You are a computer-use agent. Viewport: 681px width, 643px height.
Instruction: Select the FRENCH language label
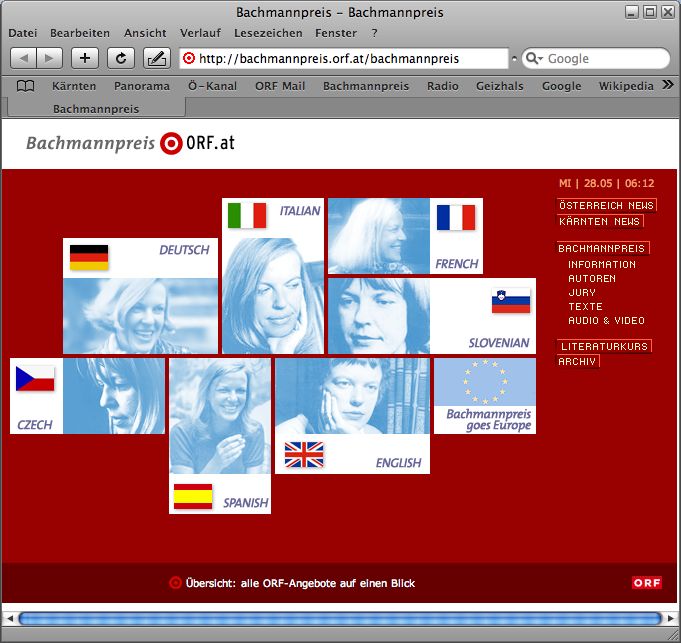pos(456,264)
